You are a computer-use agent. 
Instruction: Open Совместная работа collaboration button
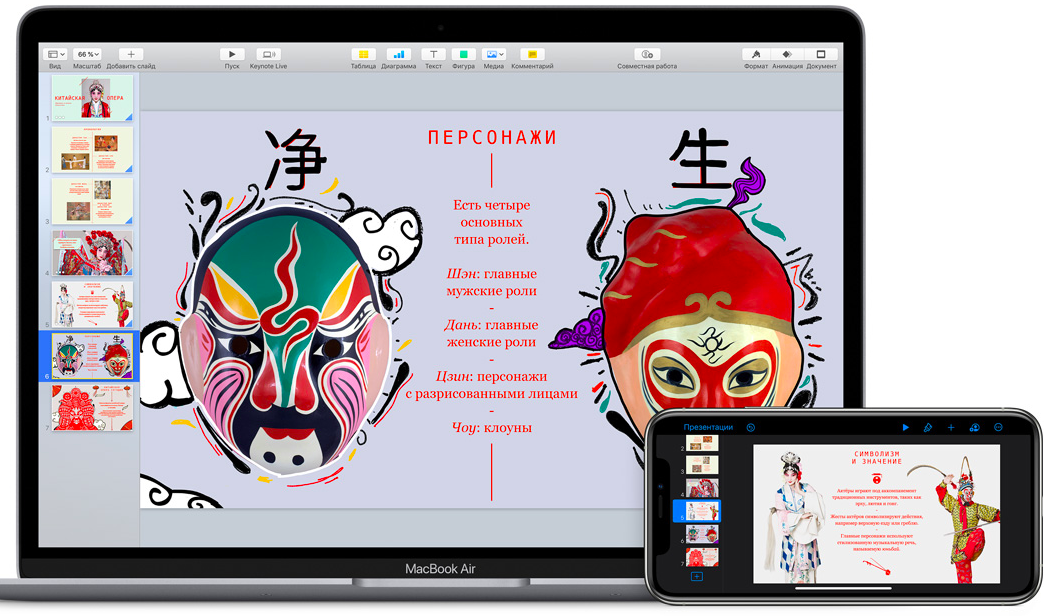click(647, 54)
